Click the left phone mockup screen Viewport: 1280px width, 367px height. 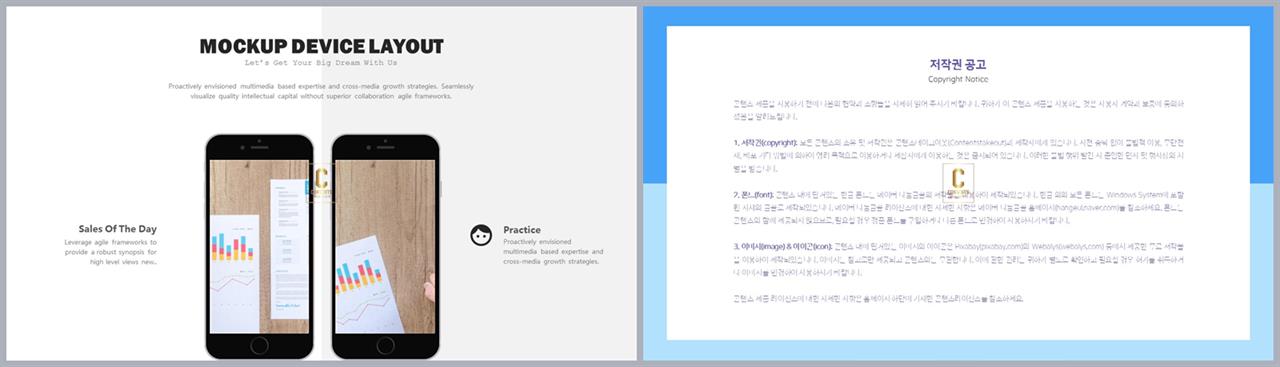pos(259,246)
